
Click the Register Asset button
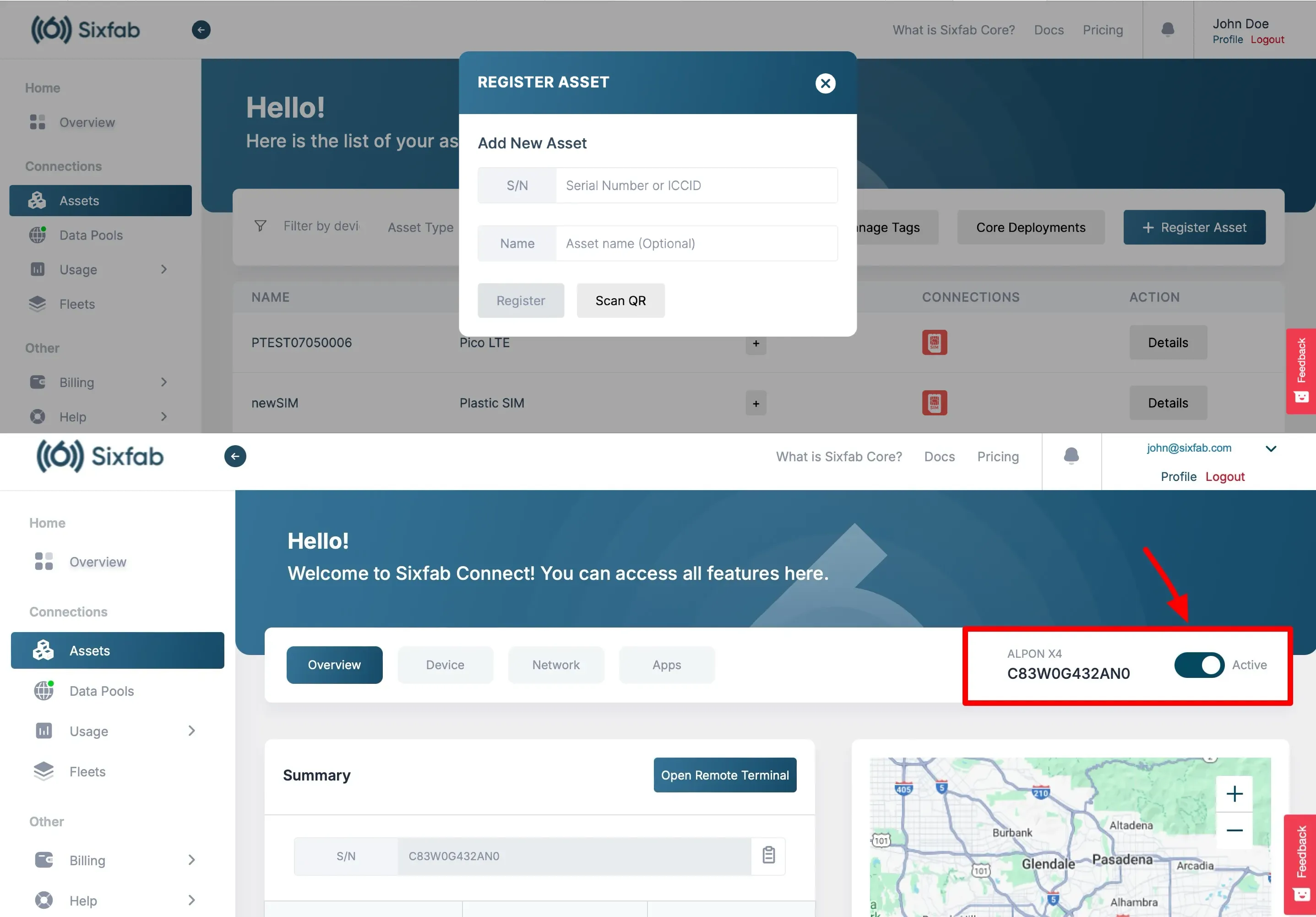pyautogui.click(x=1195, y=227)
